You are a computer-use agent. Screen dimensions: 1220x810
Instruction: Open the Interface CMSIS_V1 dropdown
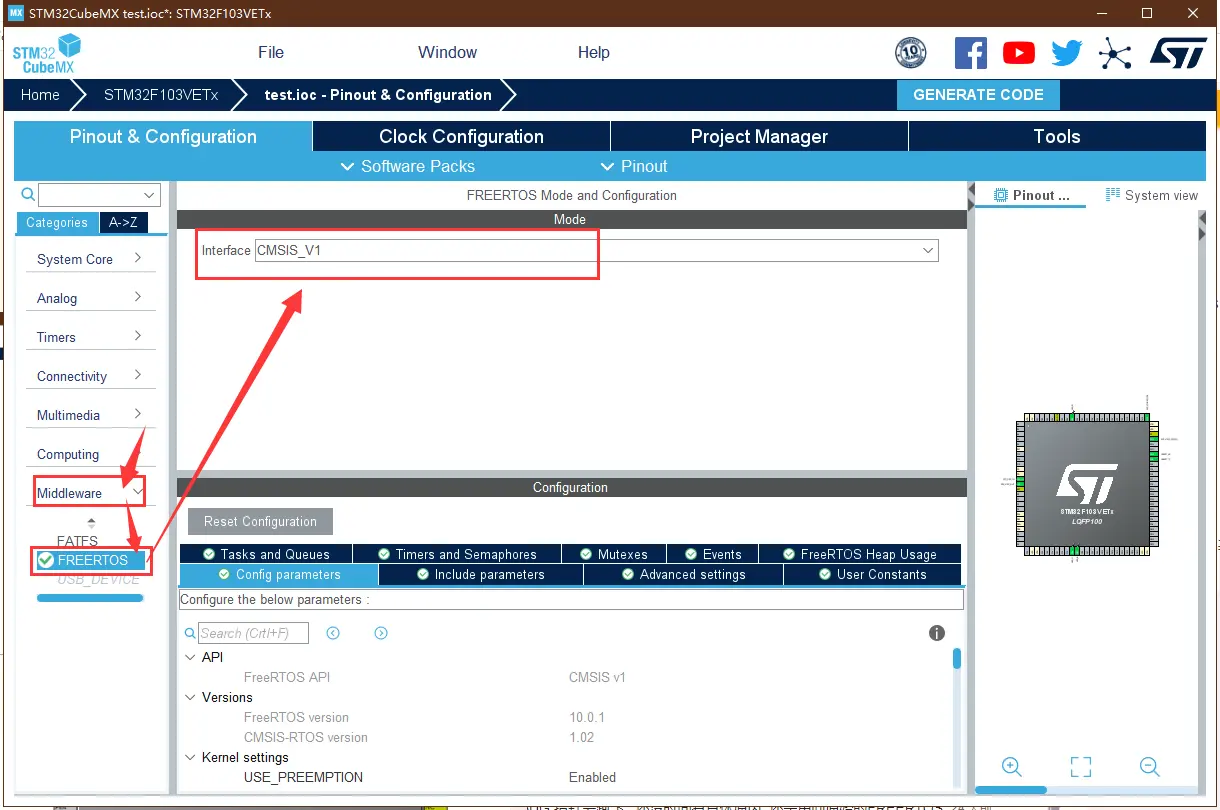click(597, 250)
